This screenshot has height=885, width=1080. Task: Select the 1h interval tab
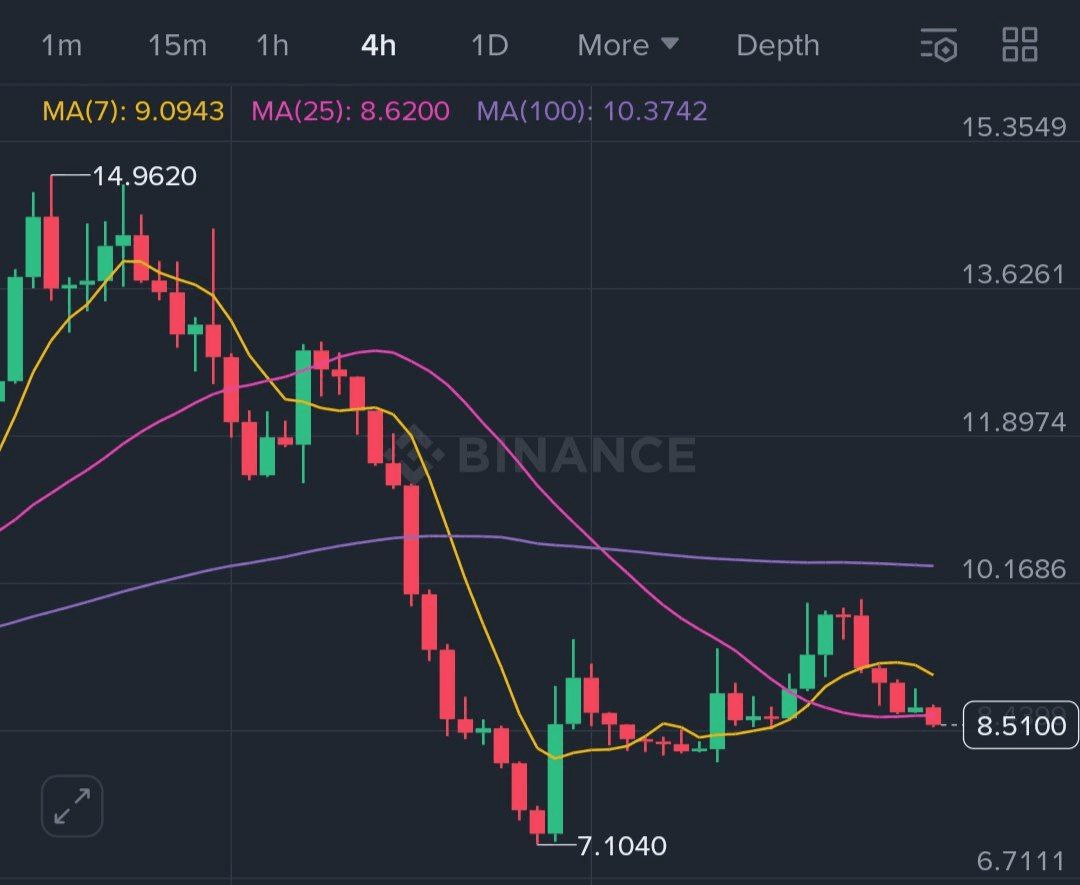point(273,46)
